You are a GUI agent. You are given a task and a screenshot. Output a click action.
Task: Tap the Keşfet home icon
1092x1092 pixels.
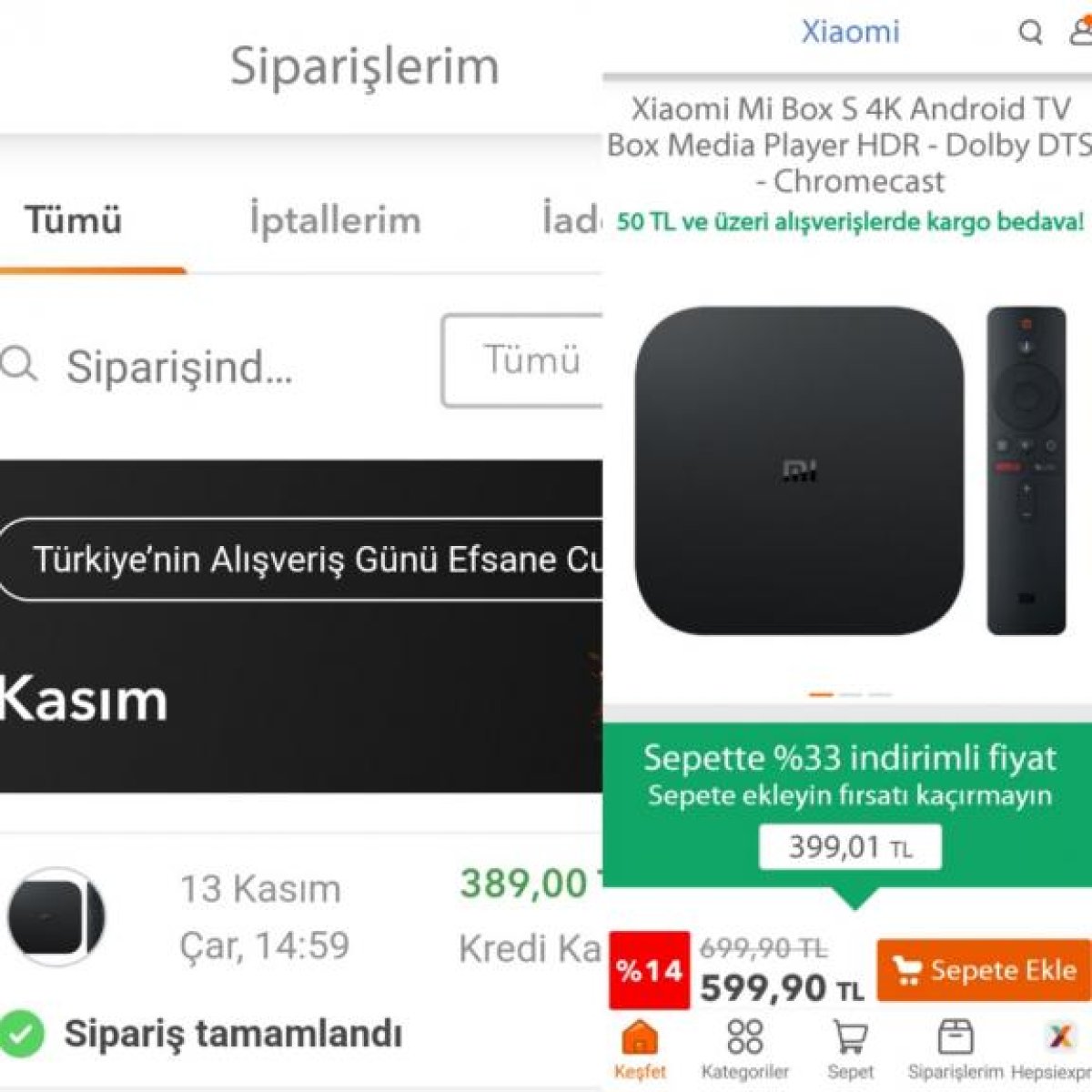point(640,1037)
